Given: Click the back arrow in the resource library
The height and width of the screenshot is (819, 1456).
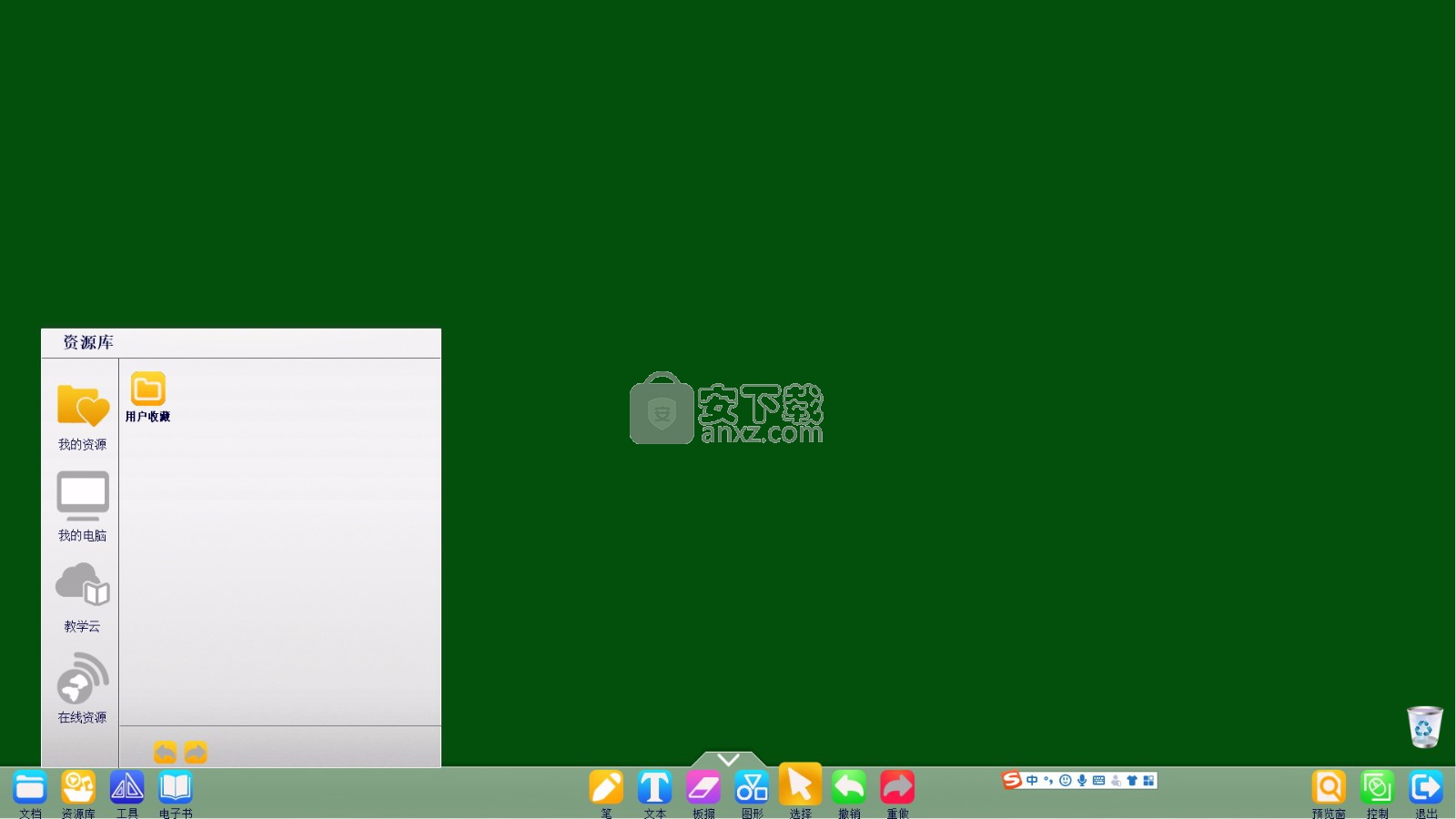Looking at the screenshot, I should pyautogui.click(x=165, y=753).
